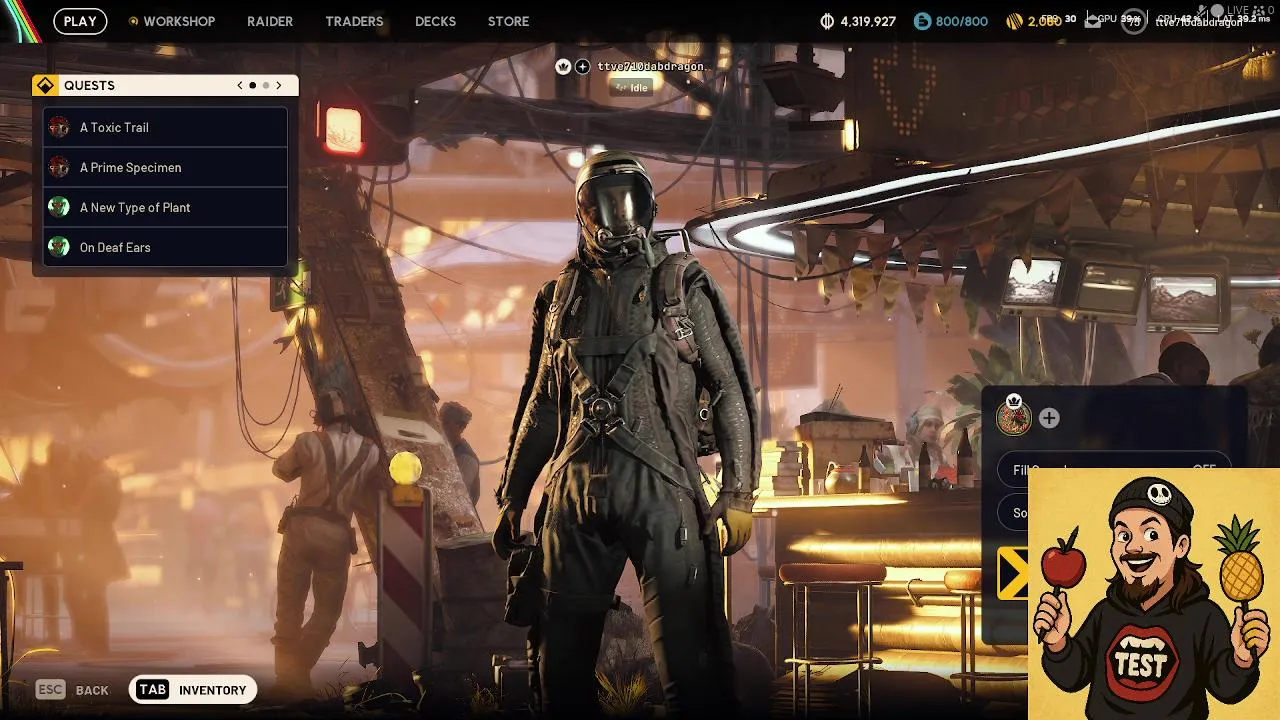Viewport: 1280px width, 720px height.
Task: Click the 4,319,927 coin balance
Action: pos(867,21)
